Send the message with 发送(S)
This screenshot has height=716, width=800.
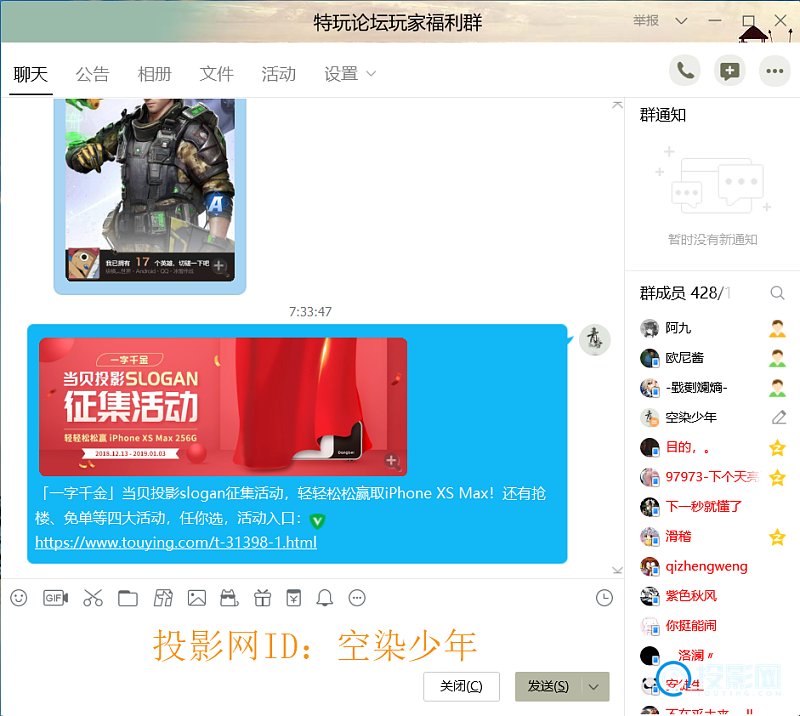548,686
